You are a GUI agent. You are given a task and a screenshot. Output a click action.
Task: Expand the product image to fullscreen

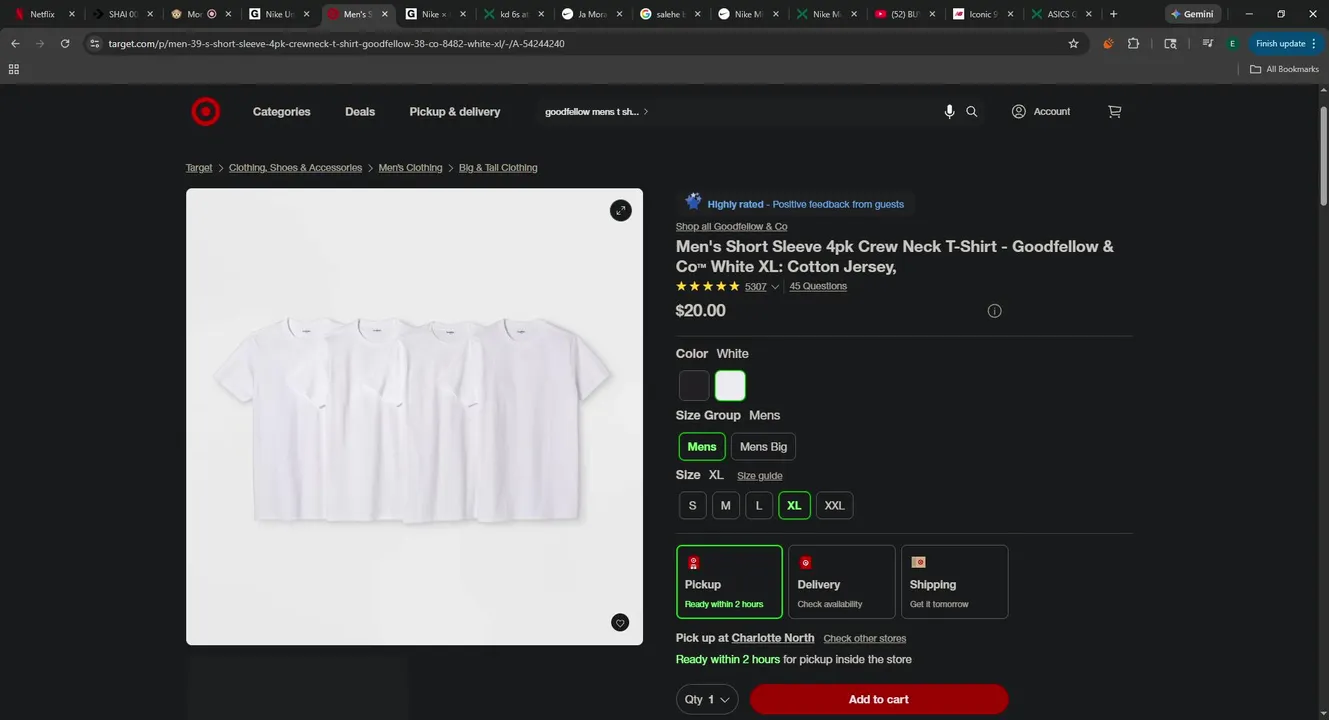pos(621,210)
